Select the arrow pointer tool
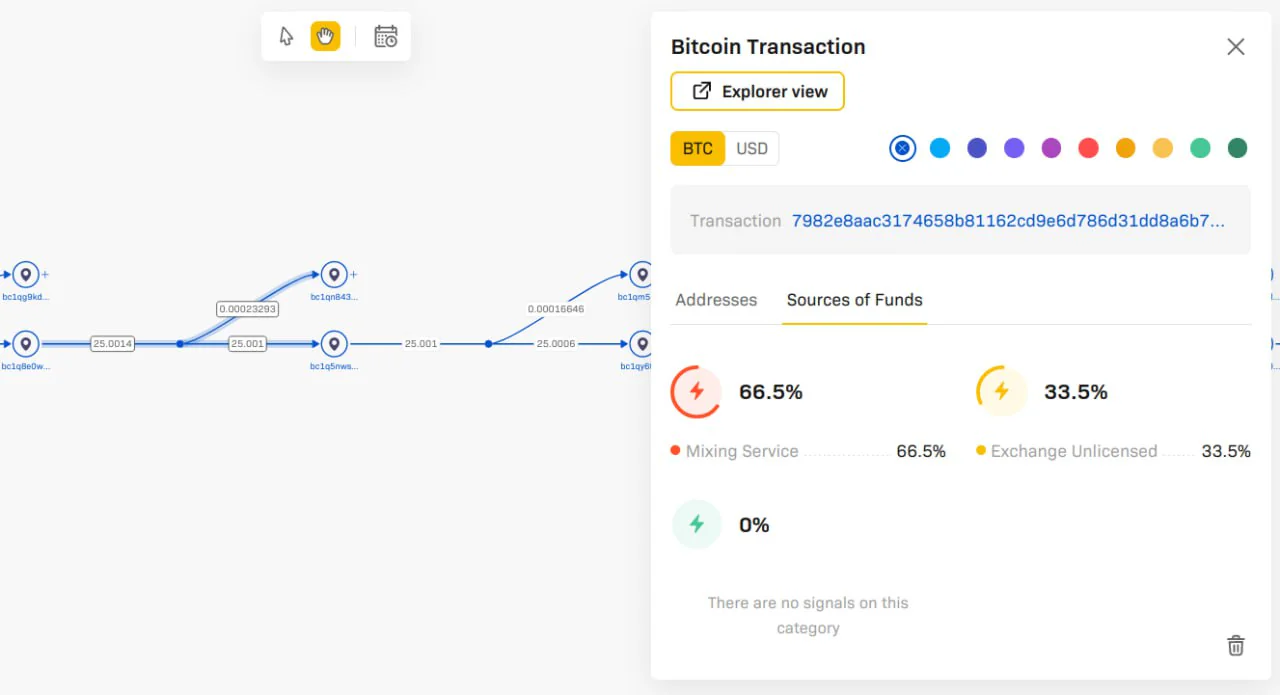Screen dimensions: 1280x695 tap(287, 37)
